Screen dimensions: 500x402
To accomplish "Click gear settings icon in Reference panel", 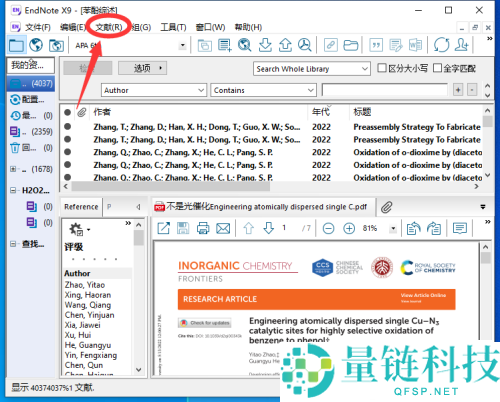I will (76, 229).
